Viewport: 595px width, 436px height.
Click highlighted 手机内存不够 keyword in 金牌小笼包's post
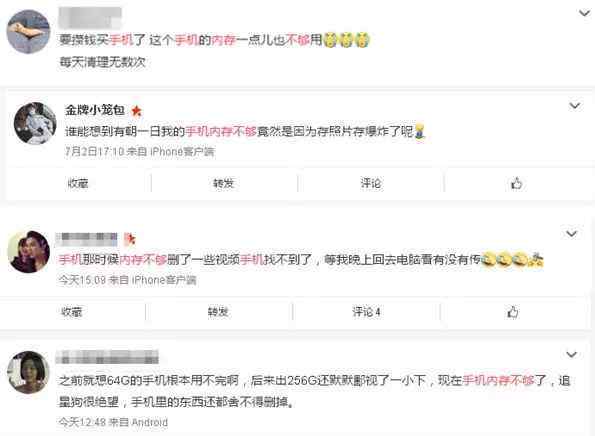[221, 131]
